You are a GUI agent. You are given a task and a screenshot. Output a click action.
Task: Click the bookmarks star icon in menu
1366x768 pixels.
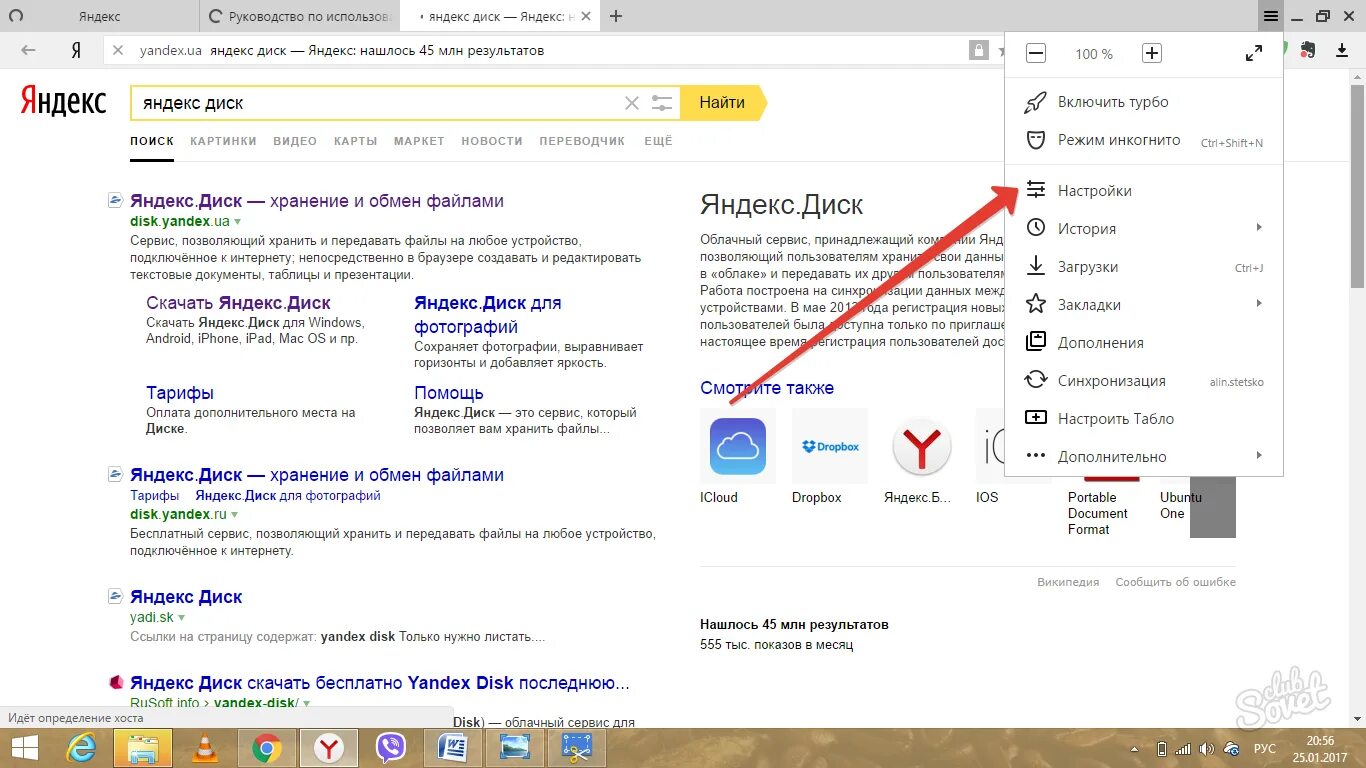coord(1036,304)
